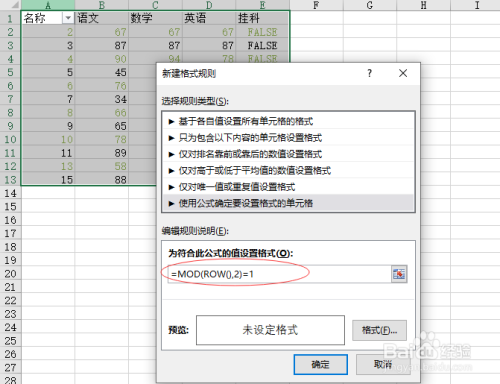
Task: Select column E header
Action: coord(263,5)
